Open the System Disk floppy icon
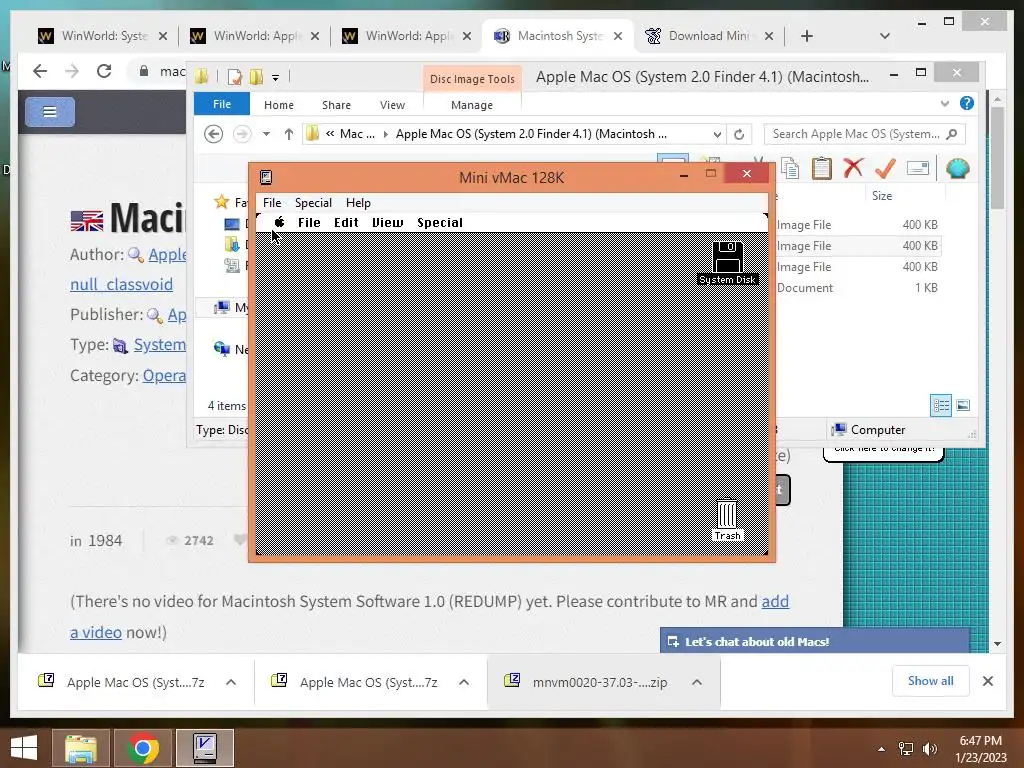Viewport: 1024px width, 768px height. 728,257
